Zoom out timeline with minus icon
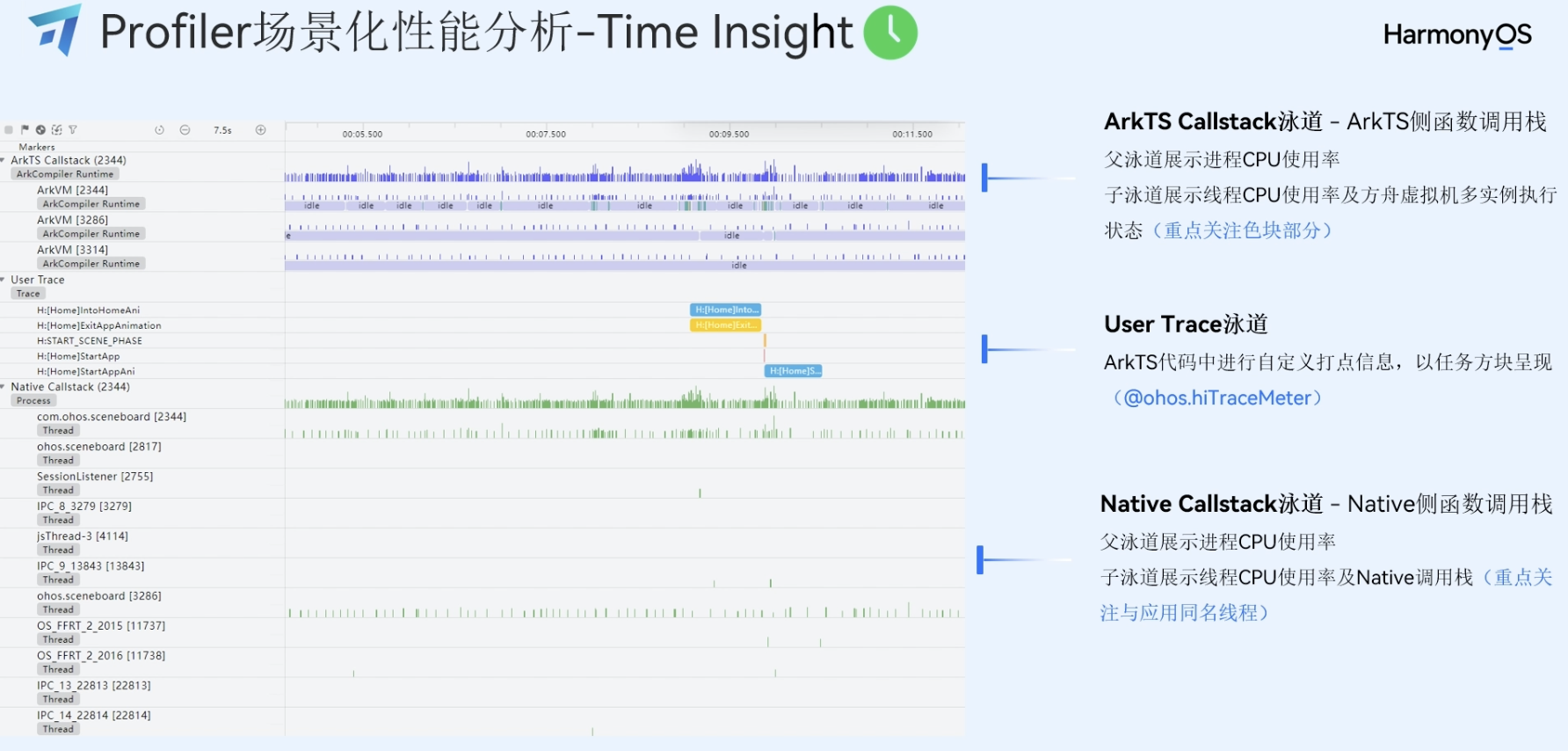 185,130
